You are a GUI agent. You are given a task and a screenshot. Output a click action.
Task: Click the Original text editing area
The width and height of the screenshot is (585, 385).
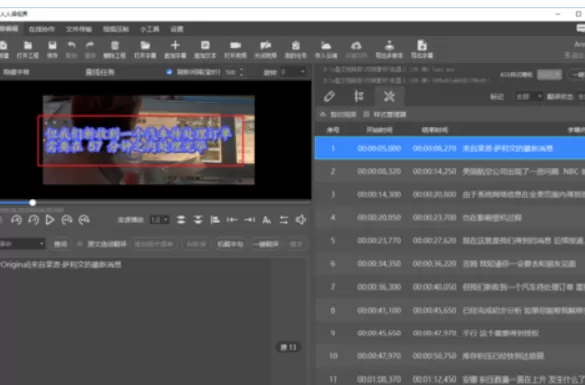134,321
